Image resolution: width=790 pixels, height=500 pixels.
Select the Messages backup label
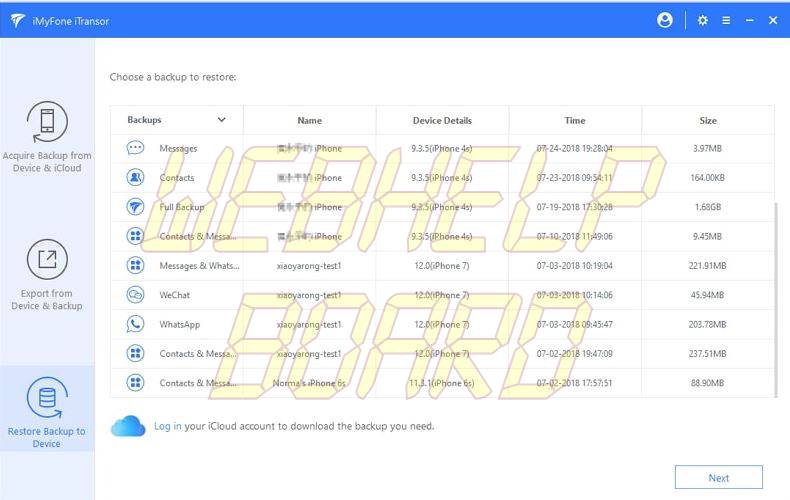point(178,149)
